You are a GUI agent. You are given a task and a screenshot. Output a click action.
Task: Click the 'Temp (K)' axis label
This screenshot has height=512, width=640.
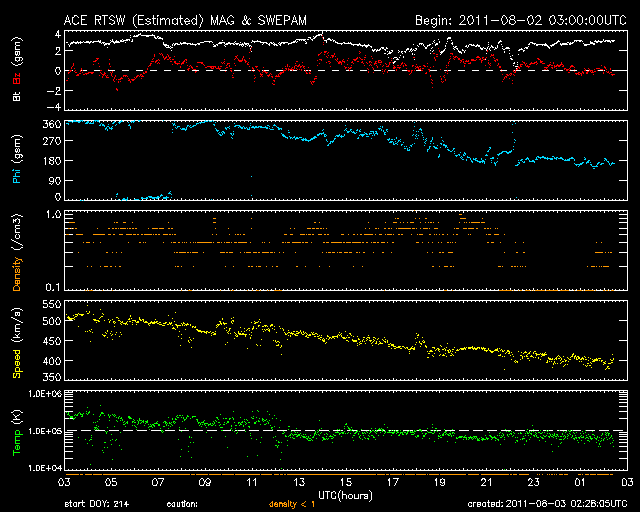pos(17,433)
